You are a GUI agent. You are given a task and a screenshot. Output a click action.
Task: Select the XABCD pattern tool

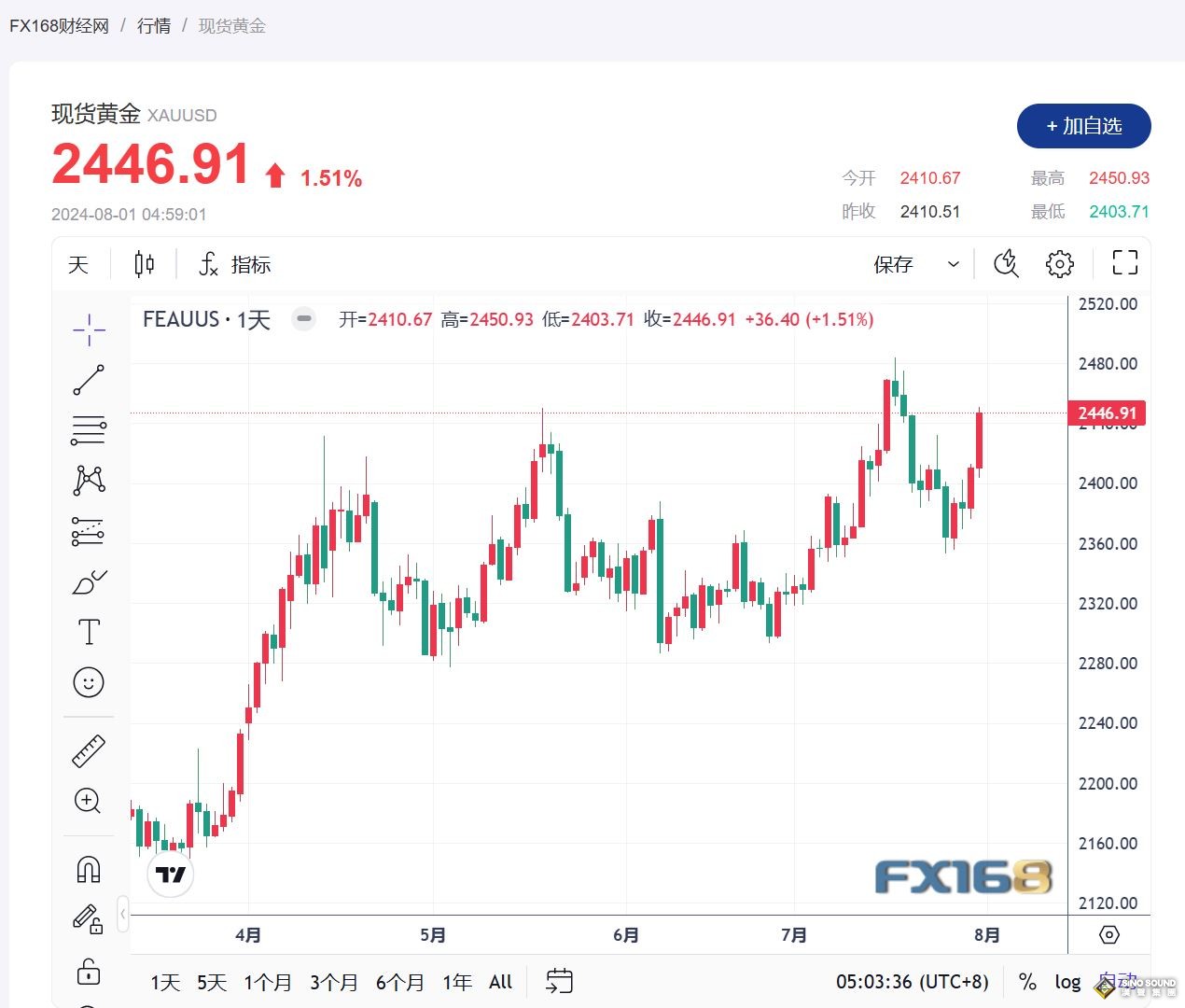[x=89, y=481]
